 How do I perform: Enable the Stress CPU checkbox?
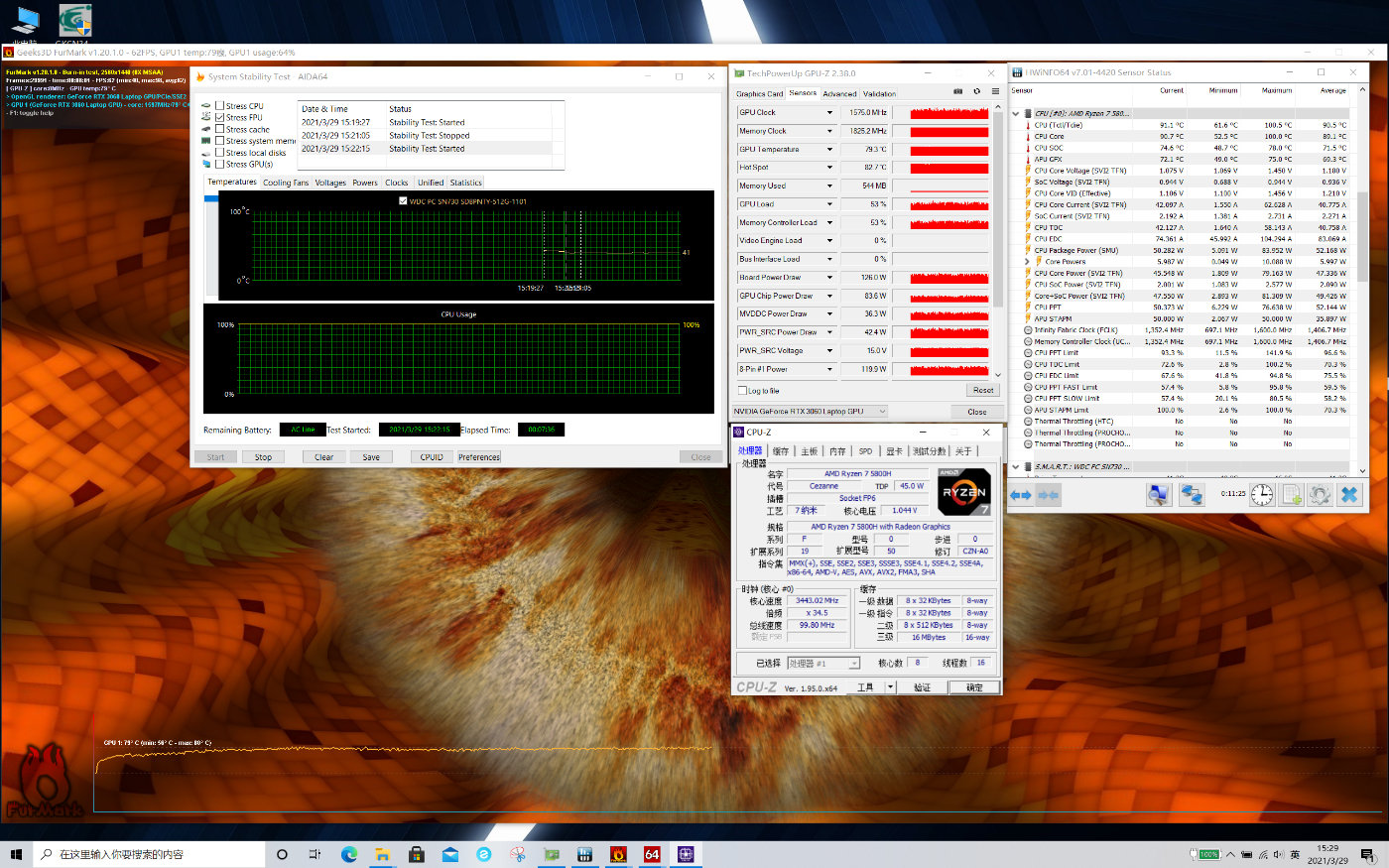[220, 105]
